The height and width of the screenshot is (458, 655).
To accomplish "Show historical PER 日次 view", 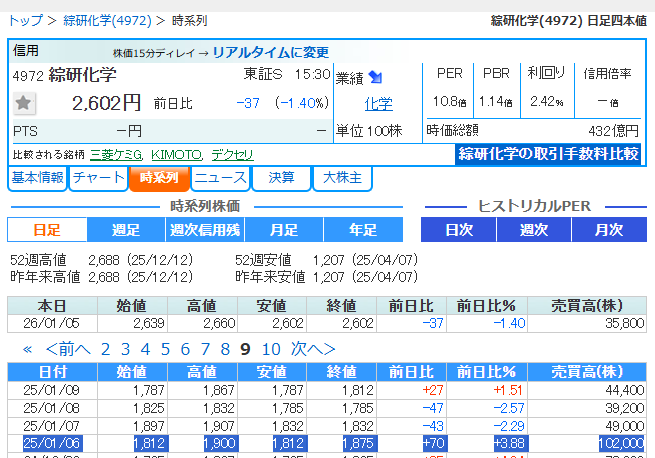I will pos(459,230).
